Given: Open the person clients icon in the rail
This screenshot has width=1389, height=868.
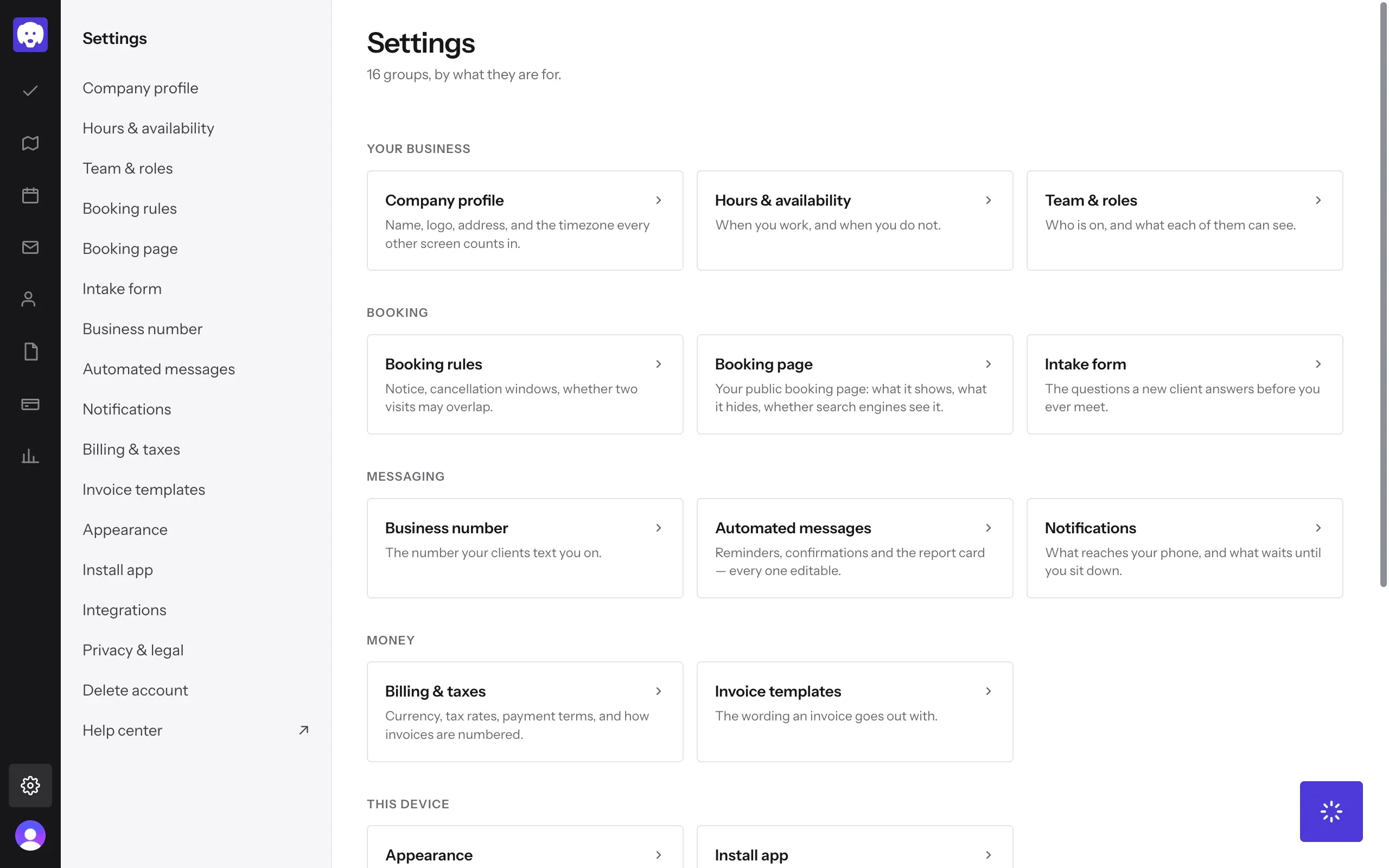Looking at the screenshot, I should pos(29,299).
